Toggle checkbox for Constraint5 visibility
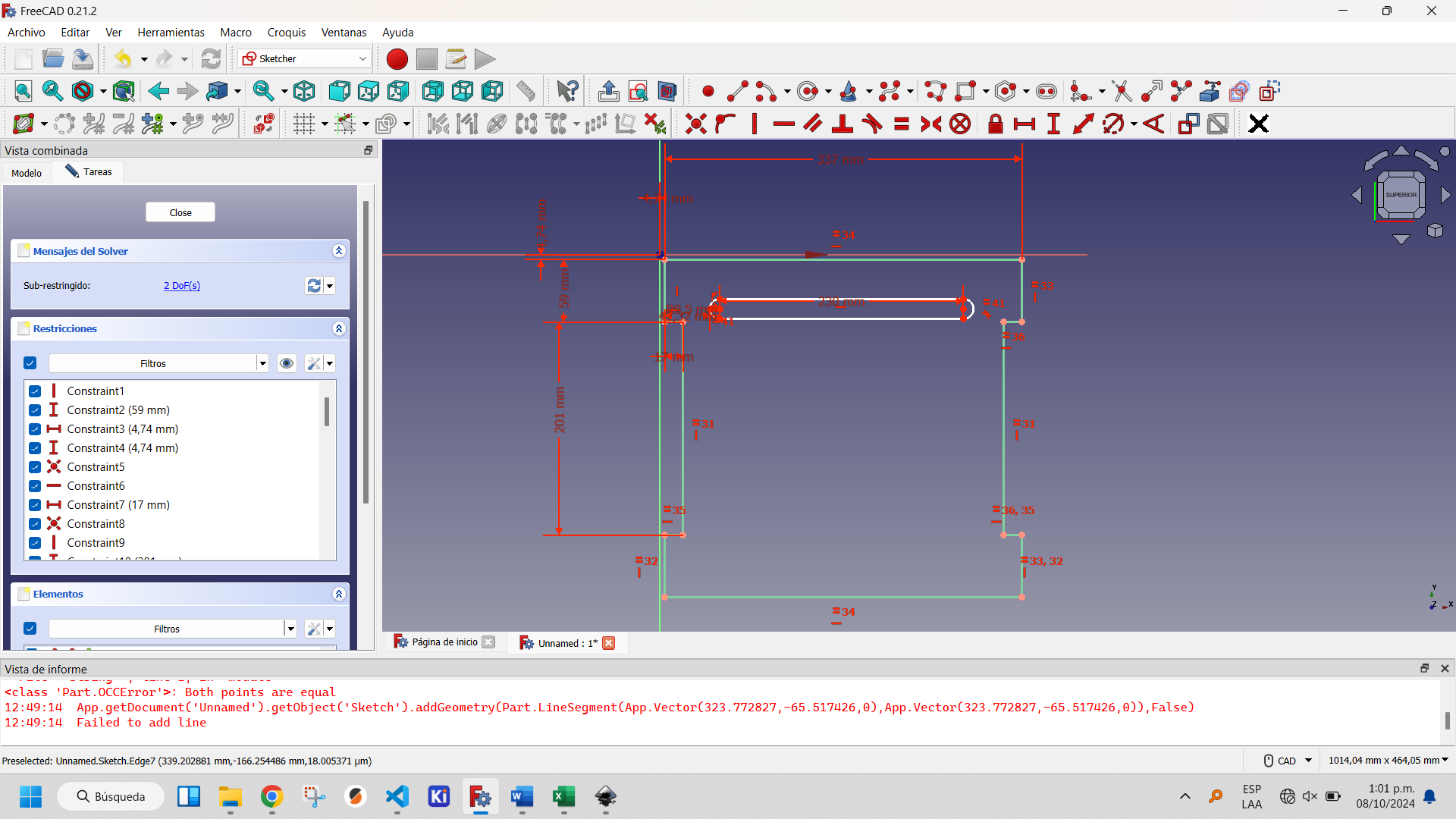The image size is (1456, 819). pyautogui.click(x=35, y=466)
